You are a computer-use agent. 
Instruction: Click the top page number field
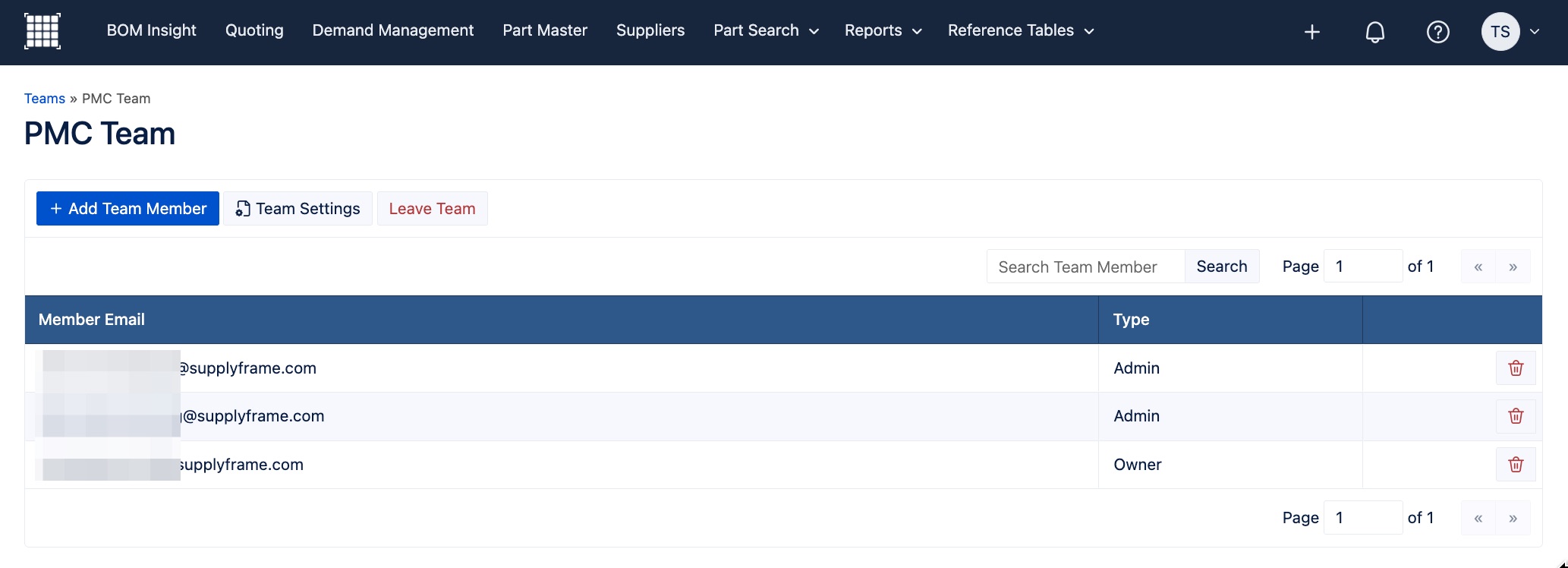(x=1363, y=267)
